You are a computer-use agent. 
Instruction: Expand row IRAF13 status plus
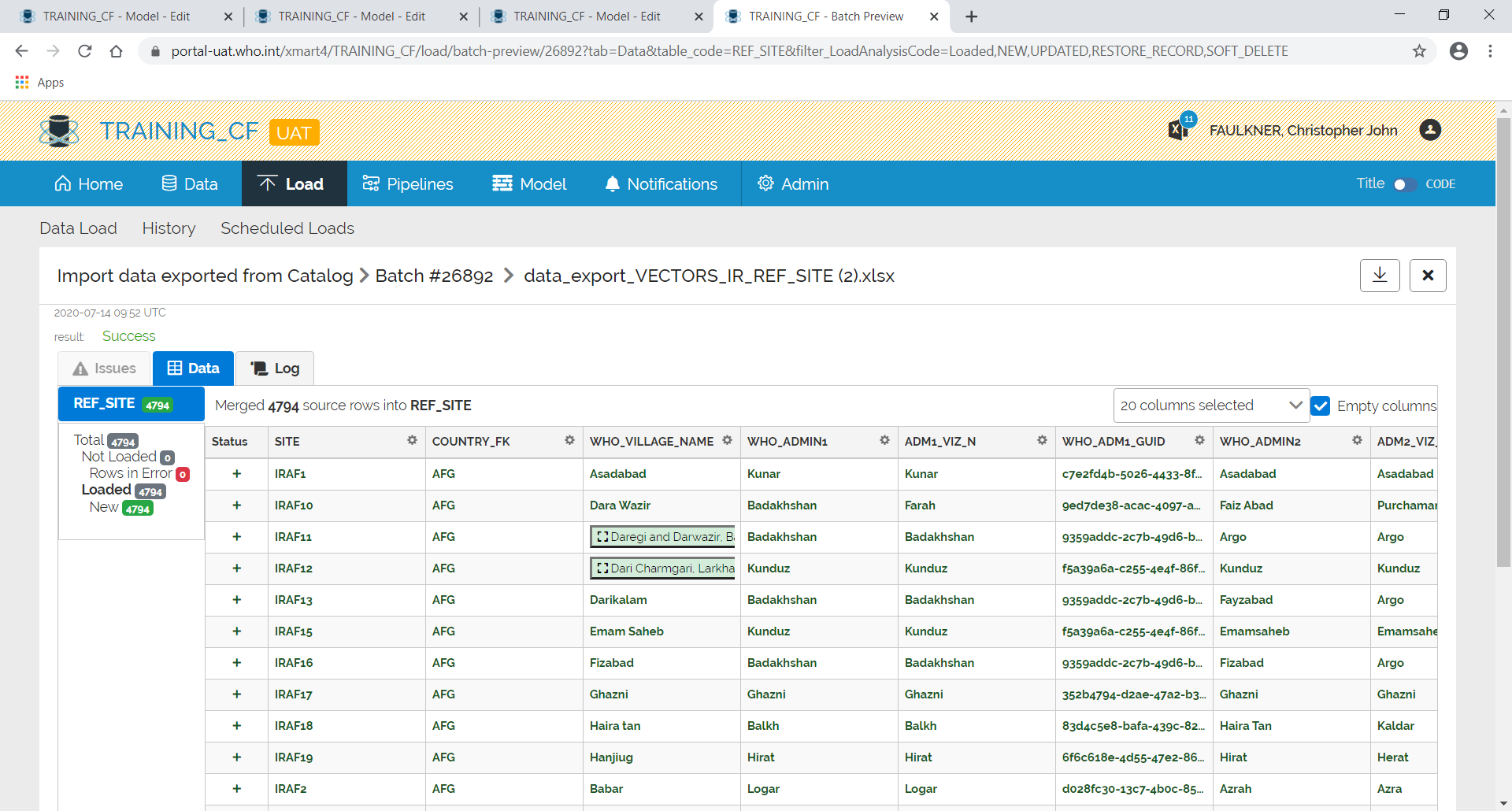click(236, 600)
